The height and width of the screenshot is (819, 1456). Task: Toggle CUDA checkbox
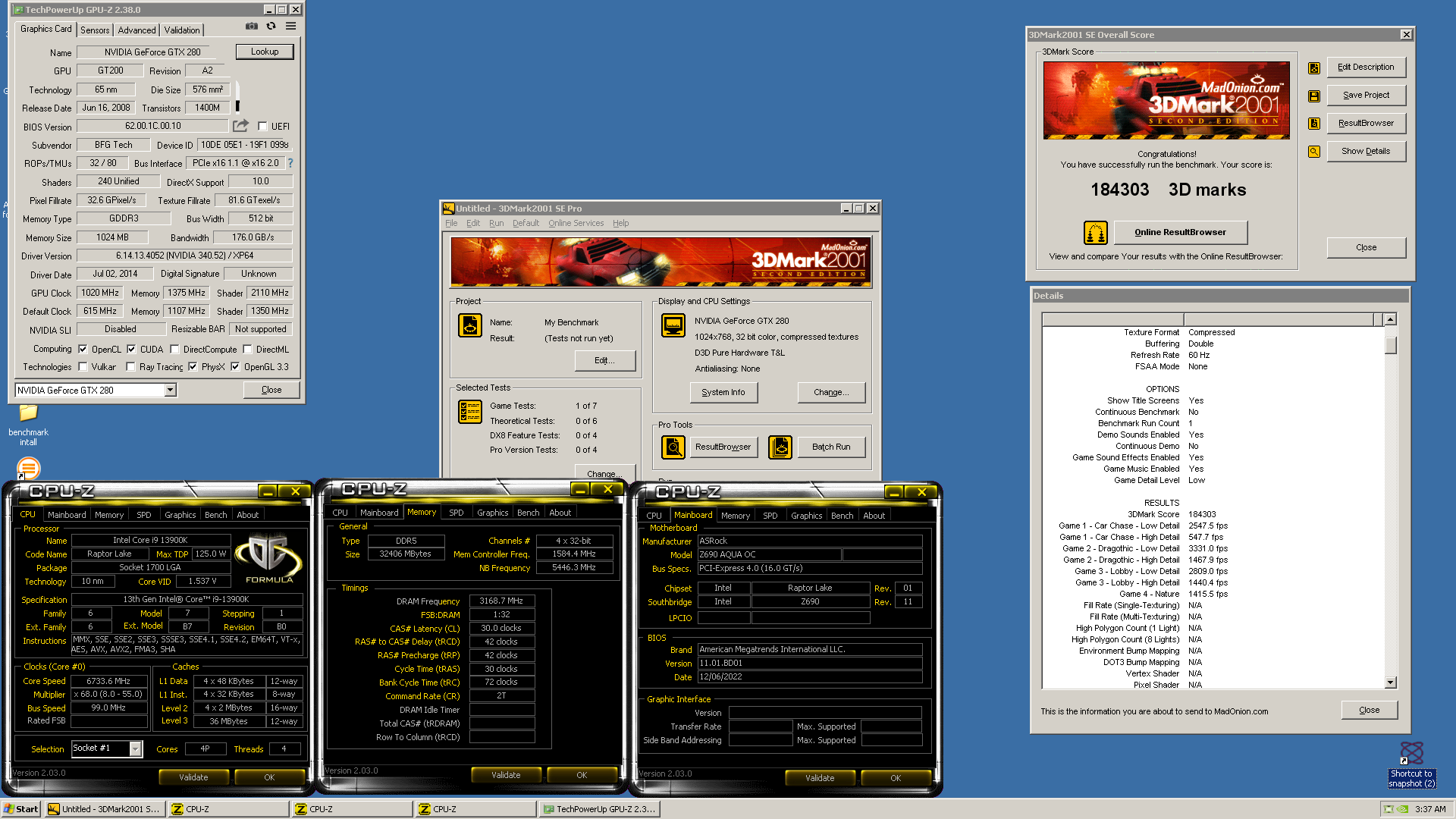(132, 350)
